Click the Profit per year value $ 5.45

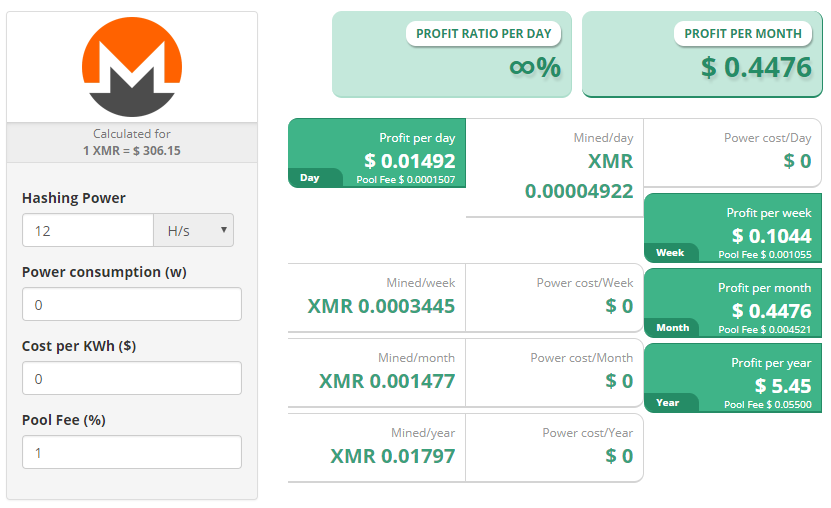[783, 386]
